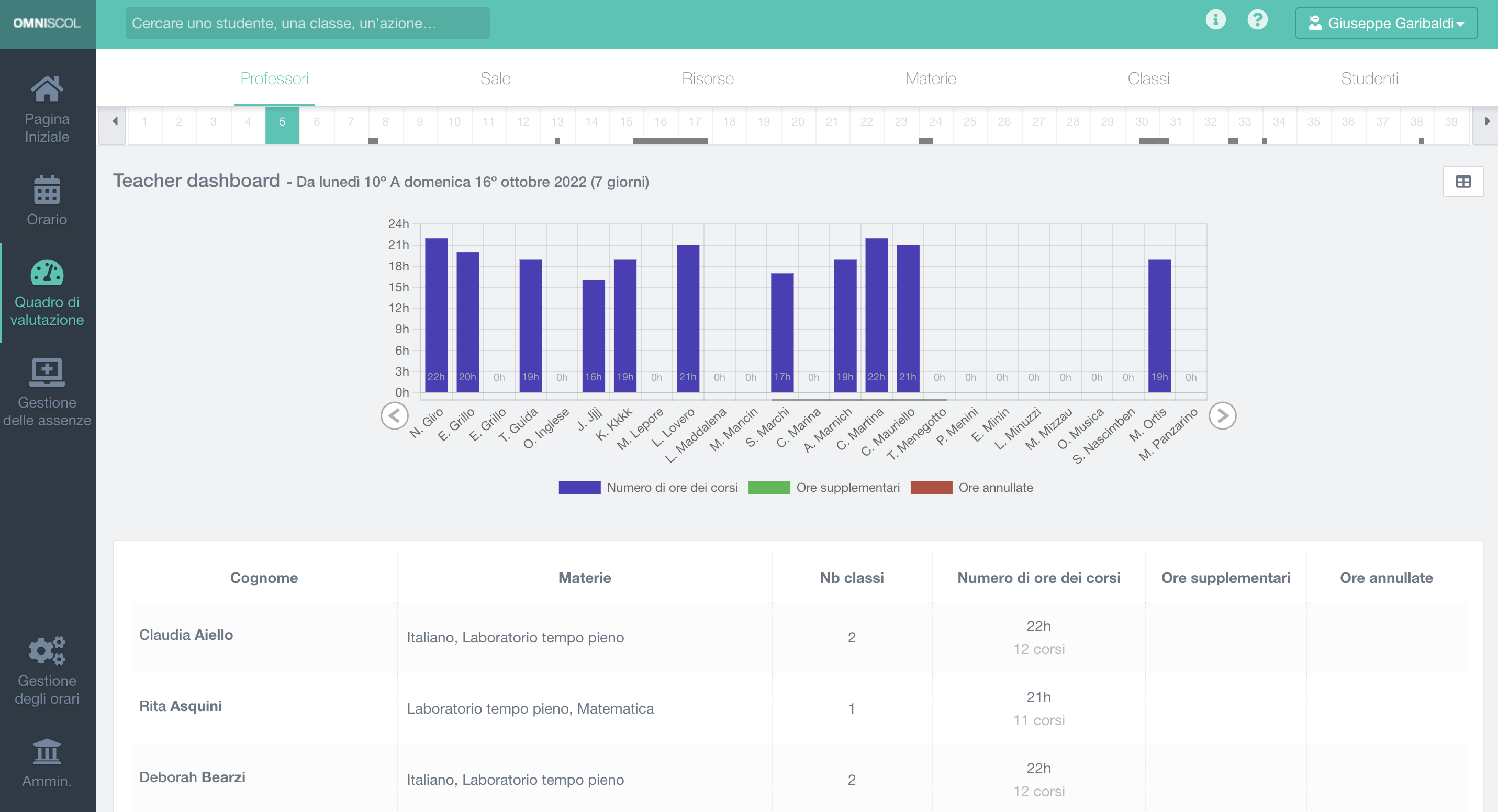Screen dimensions: 1498x812
Task: Open the Ammin. institution icon
Action: point(47,752)
